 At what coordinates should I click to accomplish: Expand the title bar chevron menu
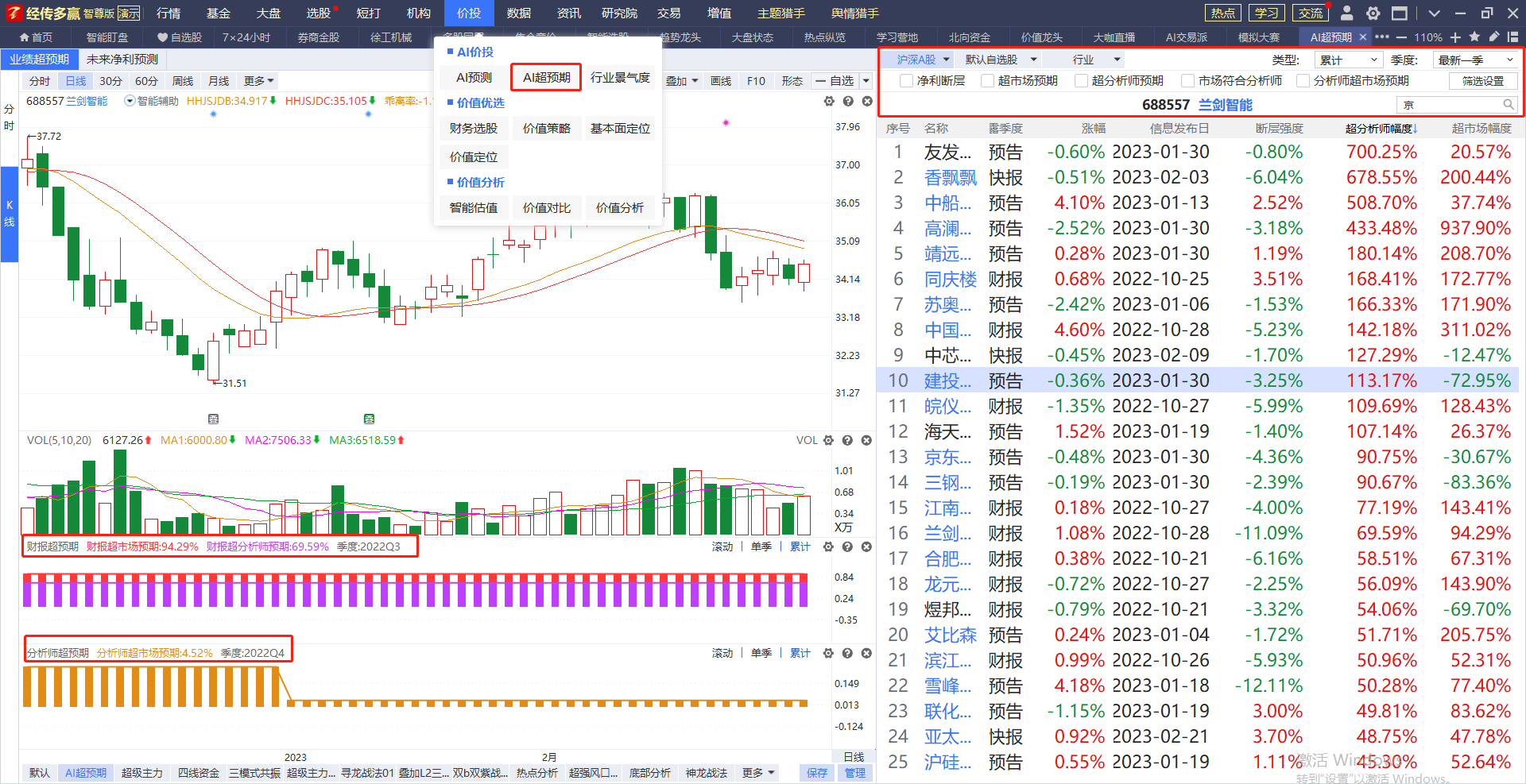pos(1434,14)
